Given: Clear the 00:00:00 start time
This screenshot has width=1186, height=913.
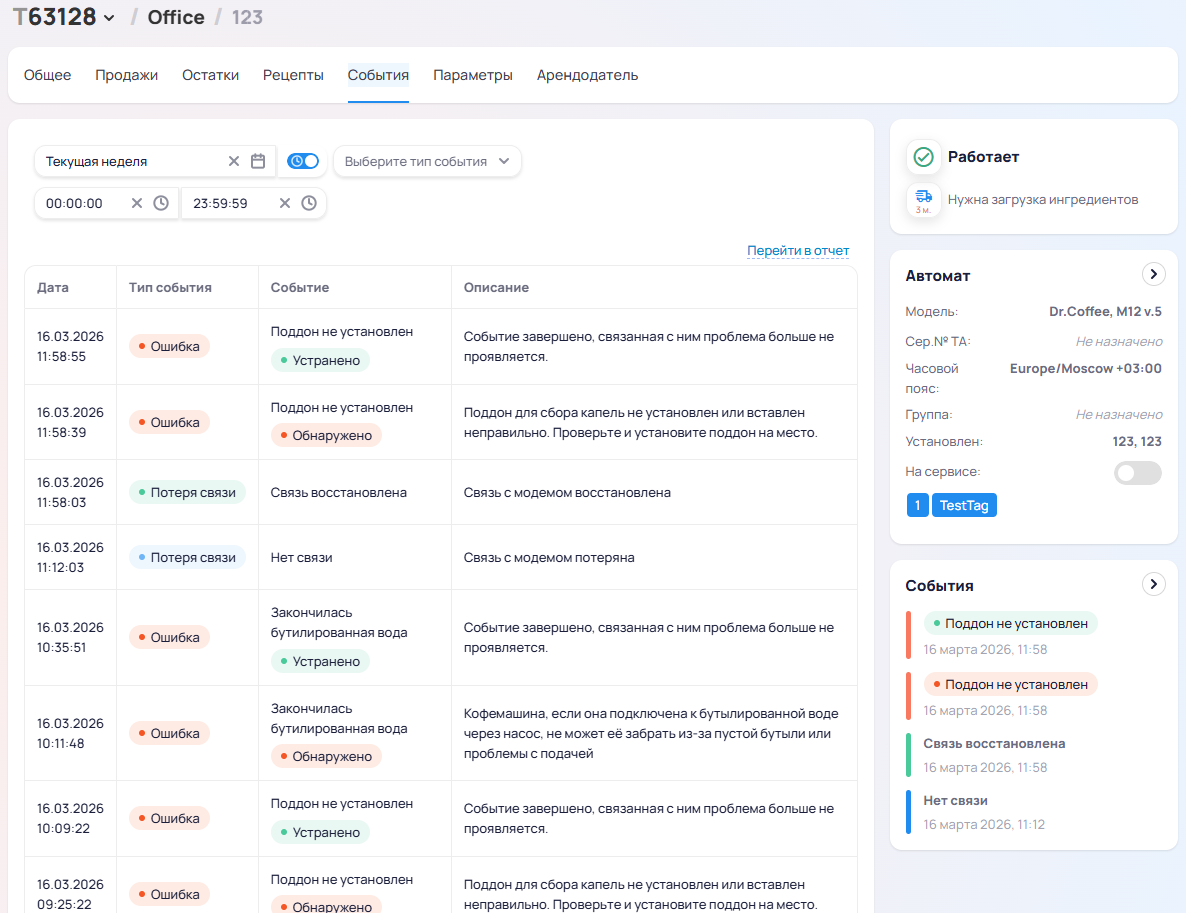Looking at the screenshot, I should [137, 203].
